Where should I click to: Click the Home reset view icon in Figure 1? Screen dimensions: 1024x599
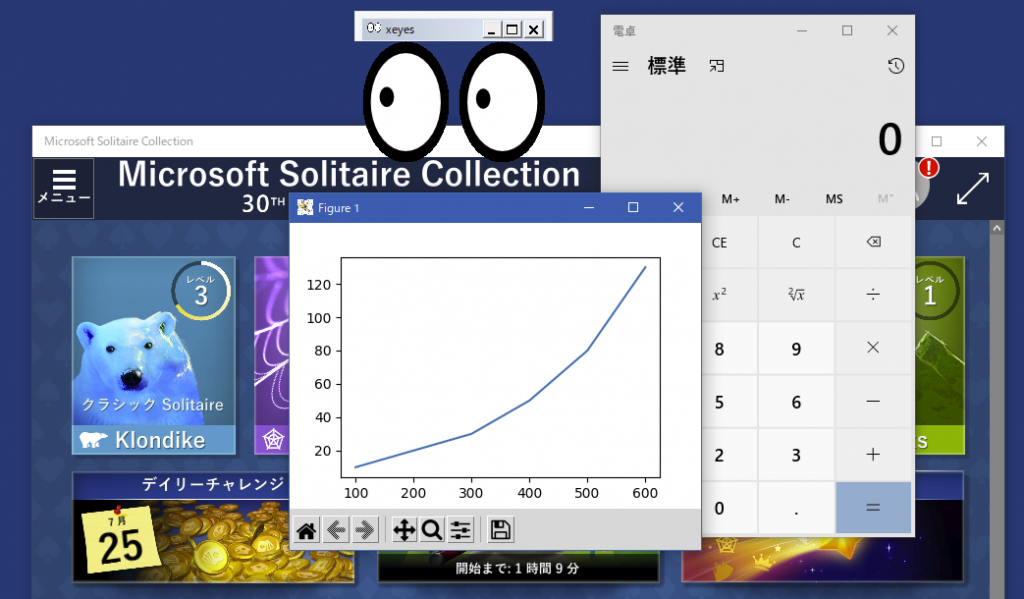[x=306, y=530]
